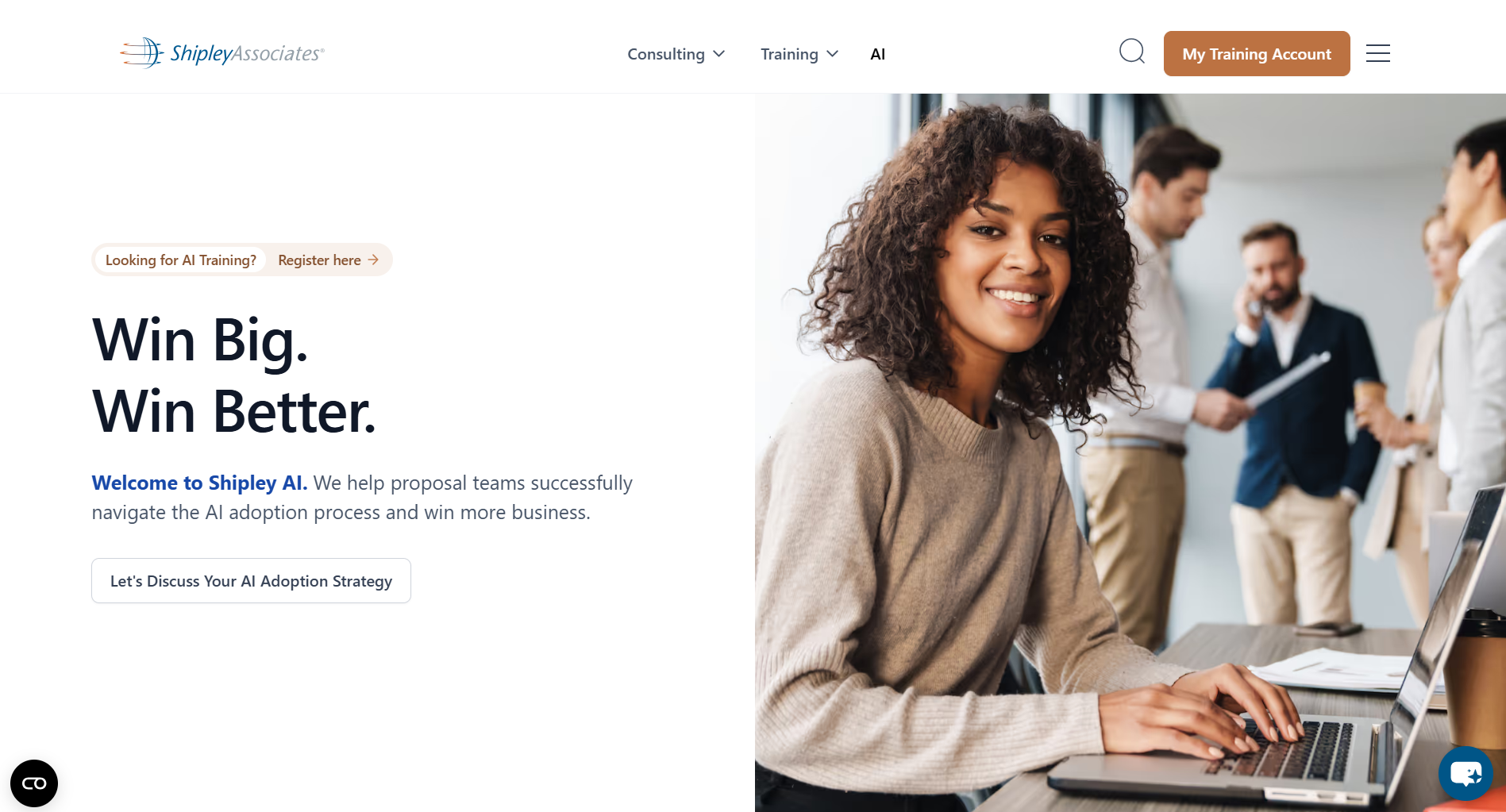Click My Training Account button
1506x812 pixels.
[1257, 54]
